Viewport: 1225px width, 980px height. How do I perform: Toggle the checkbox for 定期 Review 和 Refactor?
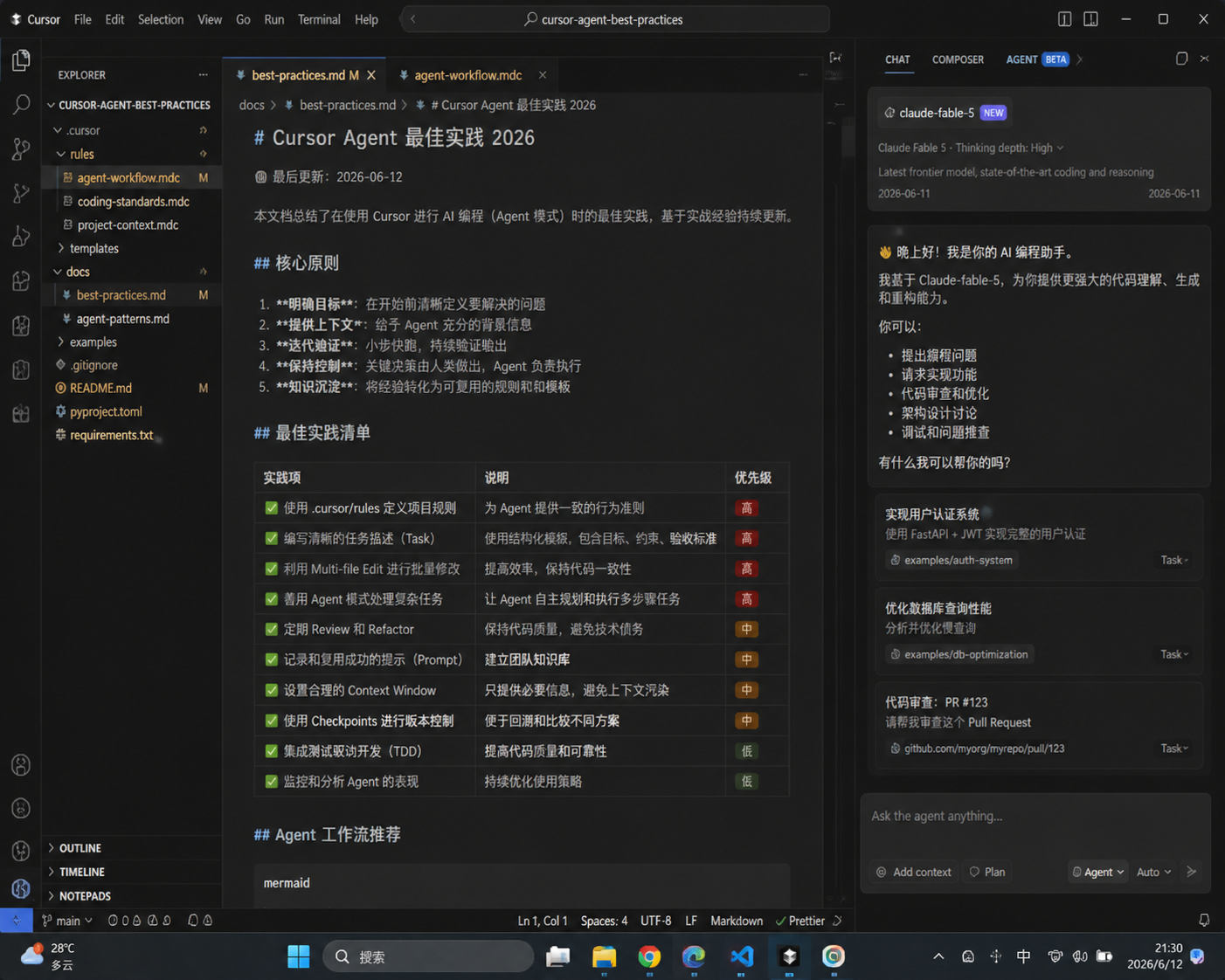tap(272, 630)
